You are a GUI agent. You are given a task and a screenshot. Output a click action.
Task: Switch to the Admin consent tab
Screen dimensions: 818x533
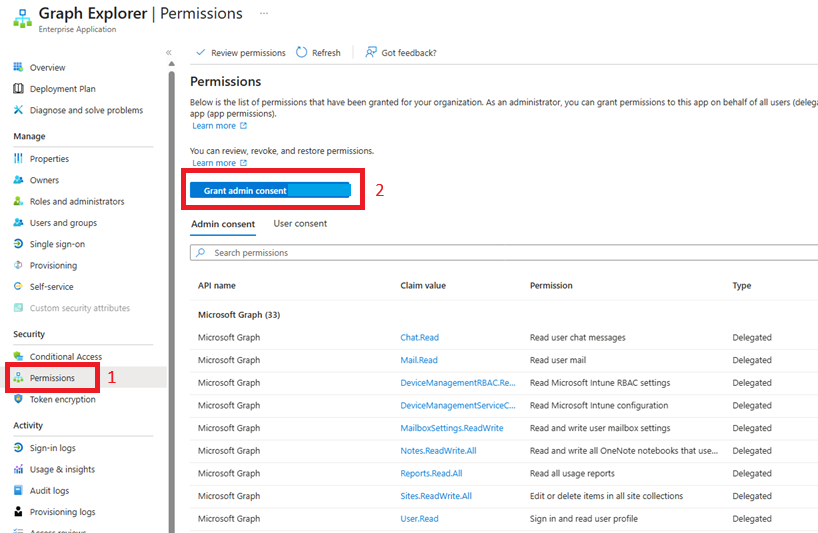point(223,224)
